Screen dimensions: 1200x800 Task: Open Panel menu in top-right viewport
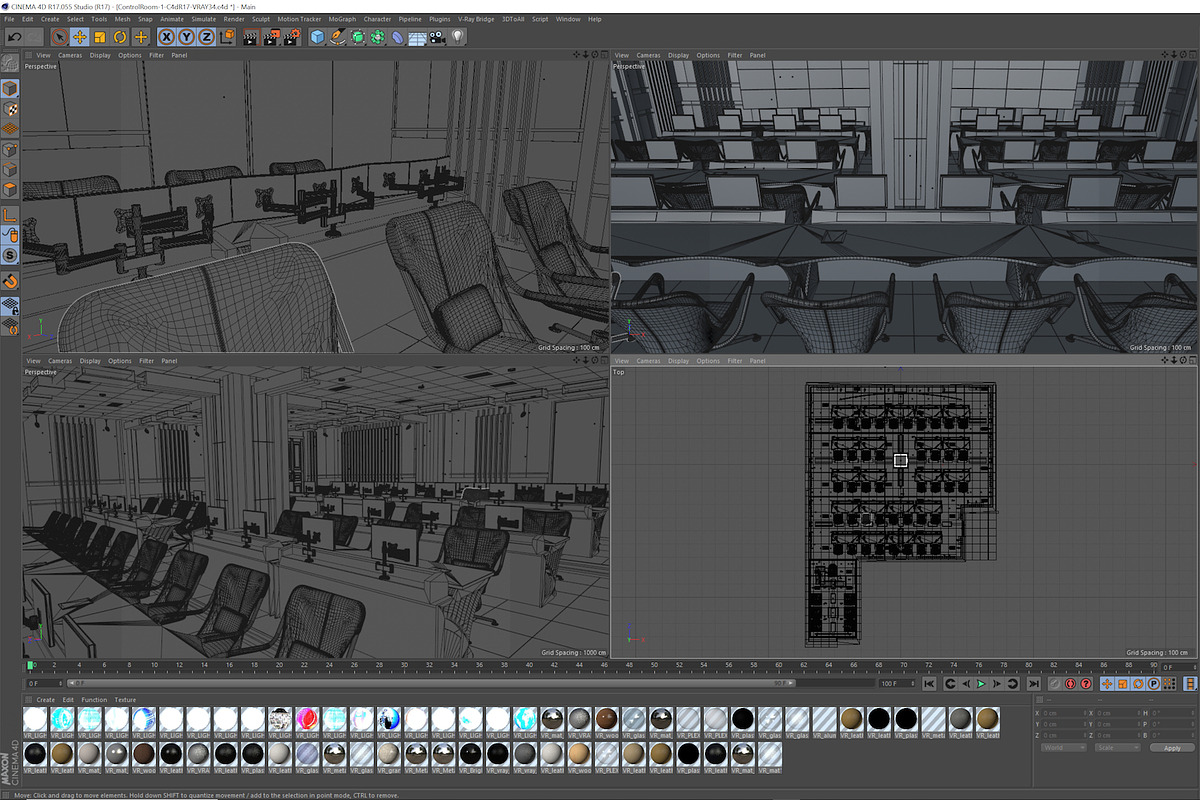pos(758,55)
